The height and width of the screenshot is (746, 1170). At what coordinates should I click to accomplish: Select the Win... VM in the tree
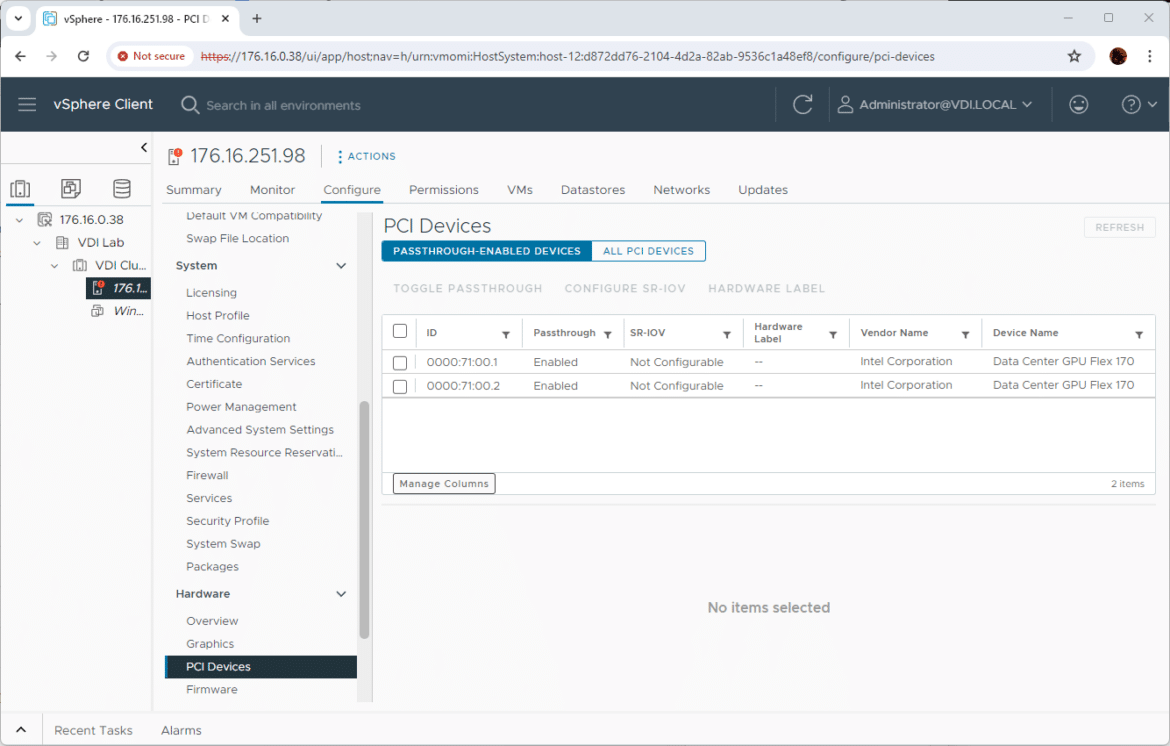pos(119,311)
